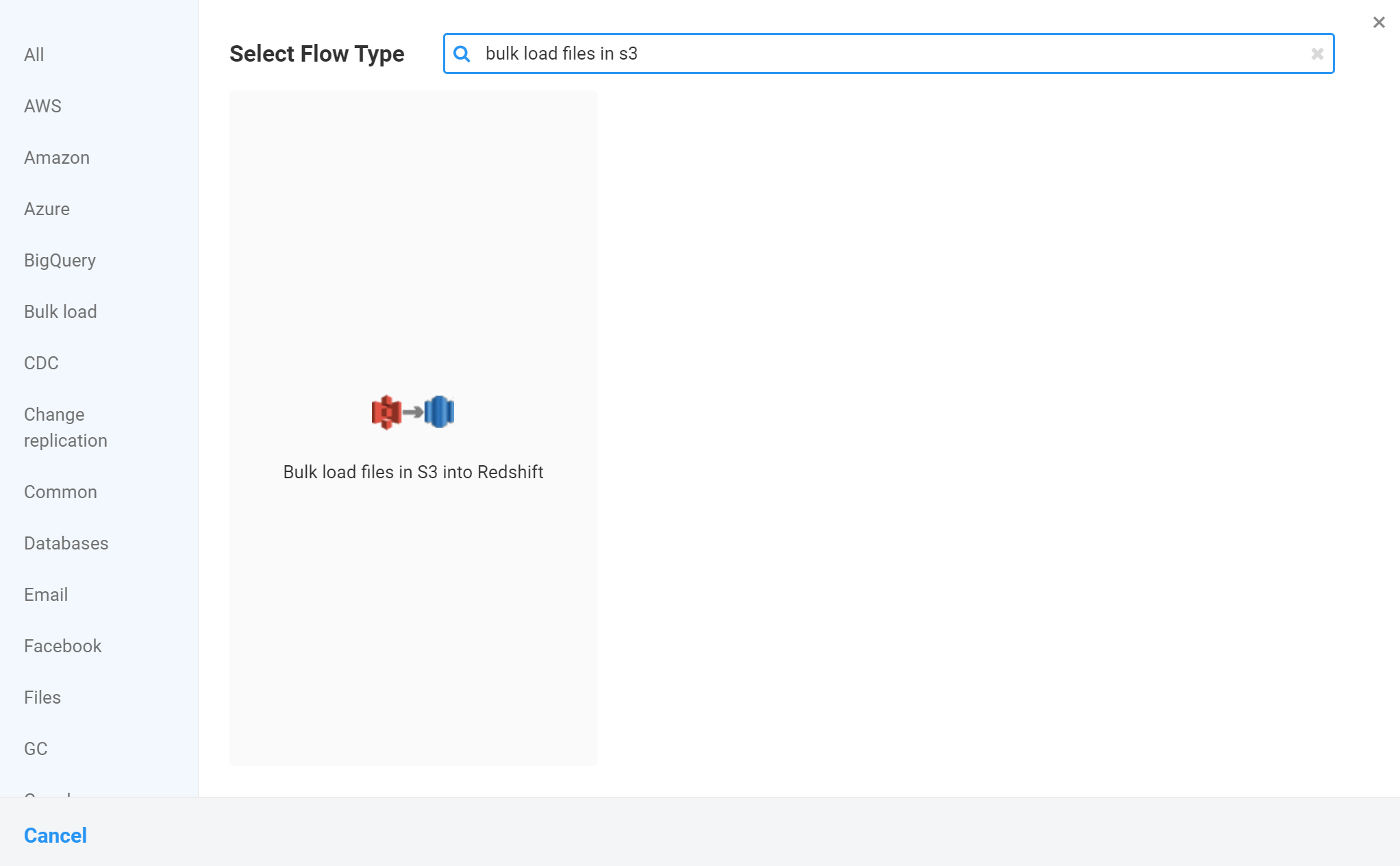Select the Databases category
Image resolution: width=1400 pixels, height=866 pixels.
click(x=66, y=543)
